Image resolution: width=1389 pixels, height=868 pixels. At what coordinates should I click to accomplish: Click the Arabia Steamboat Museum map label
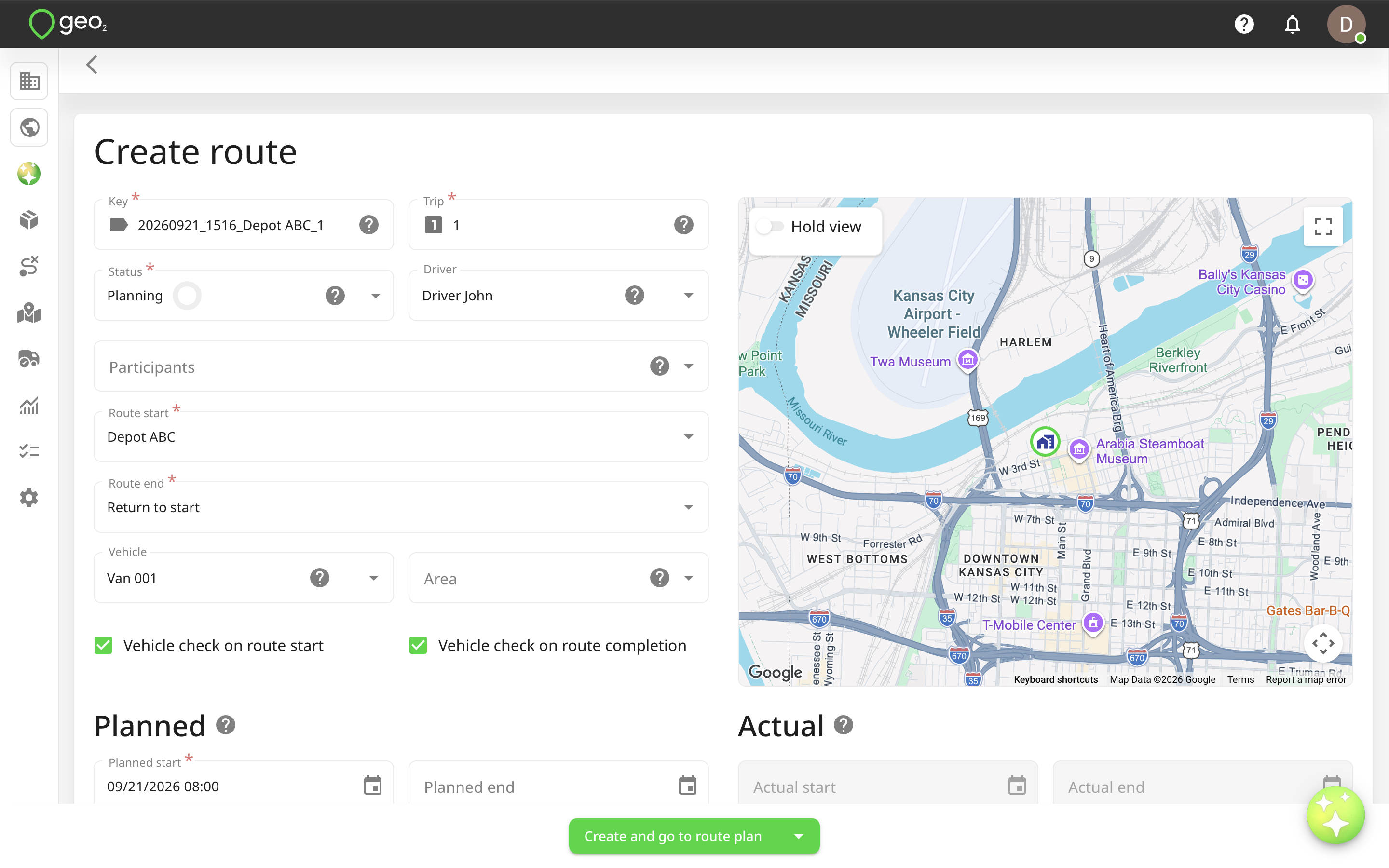pyautogui.click(x=1150, y=451)
